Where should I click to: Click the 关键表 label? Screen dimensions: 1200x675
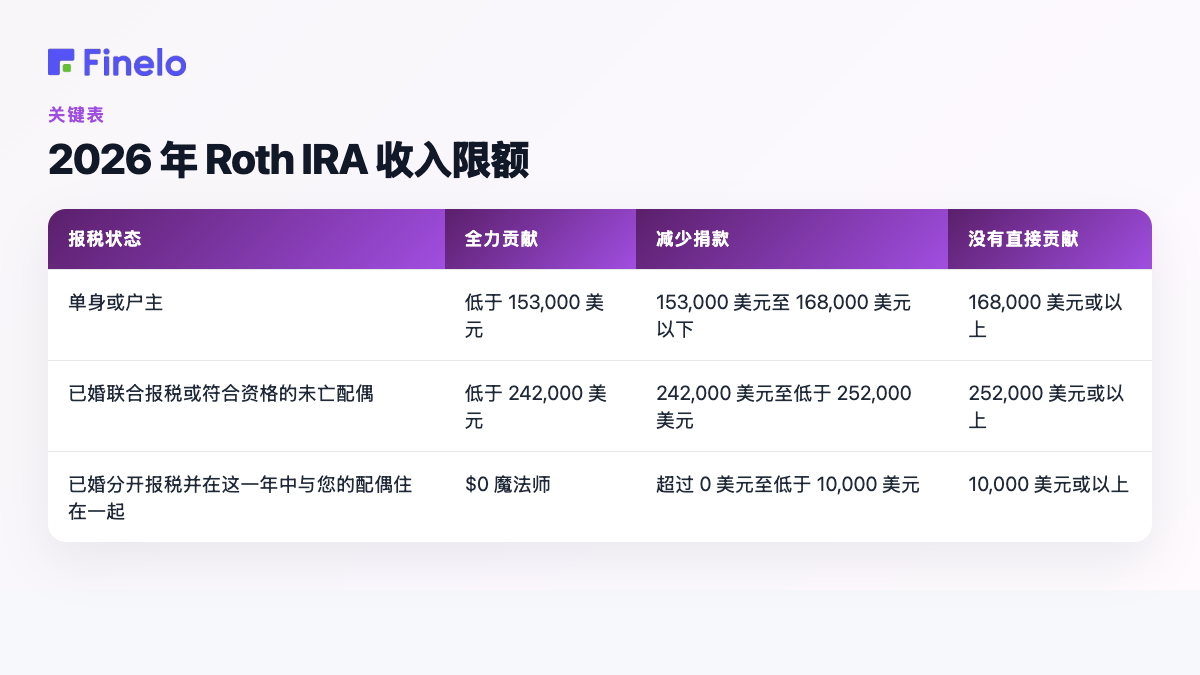76,115
